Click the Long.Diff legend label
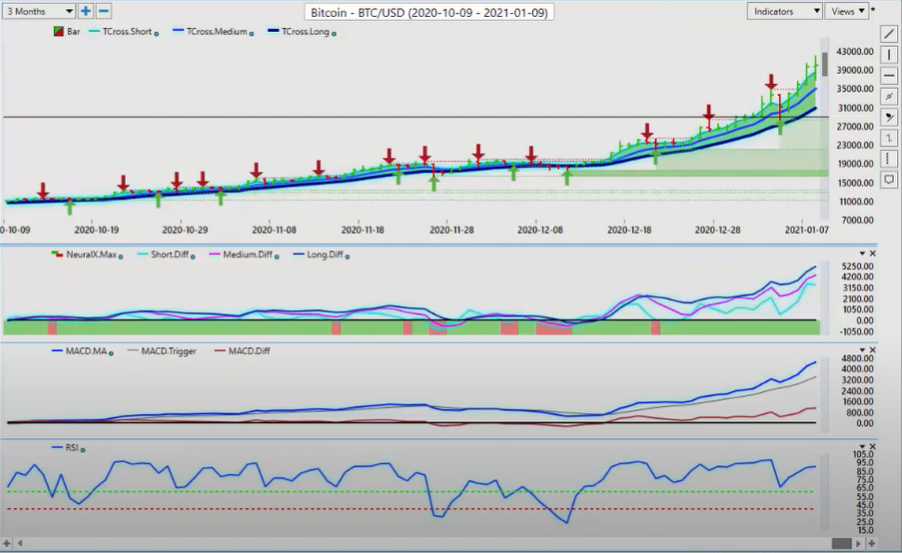 click(x=325, y=254)
